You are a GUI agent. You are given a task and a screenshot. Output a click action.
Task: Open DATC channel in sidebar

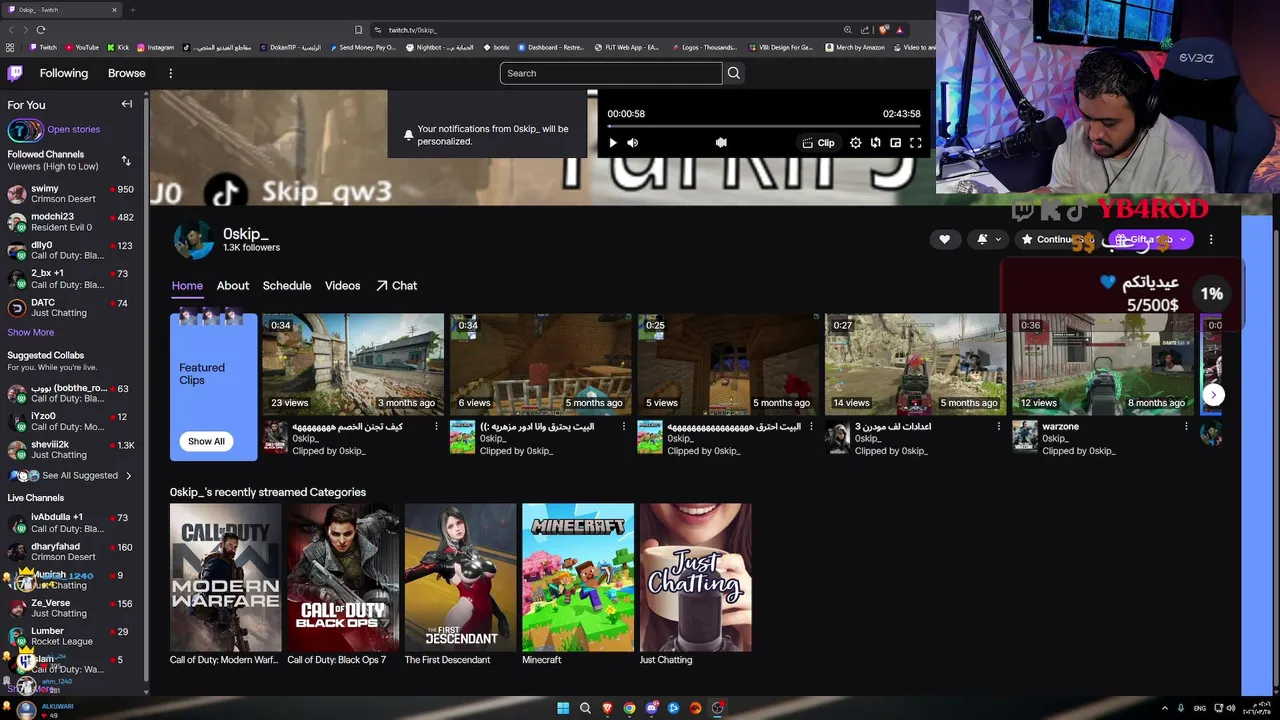point(72,308)
